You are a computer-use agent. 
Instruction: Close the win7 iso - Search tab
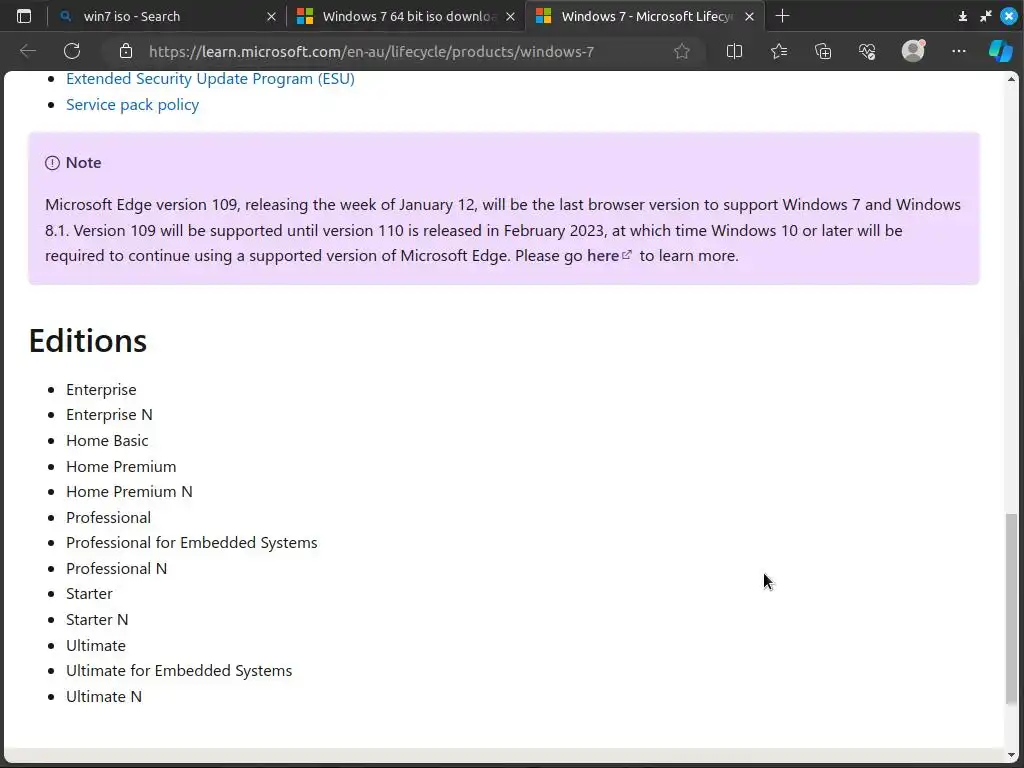pos(272,17)
